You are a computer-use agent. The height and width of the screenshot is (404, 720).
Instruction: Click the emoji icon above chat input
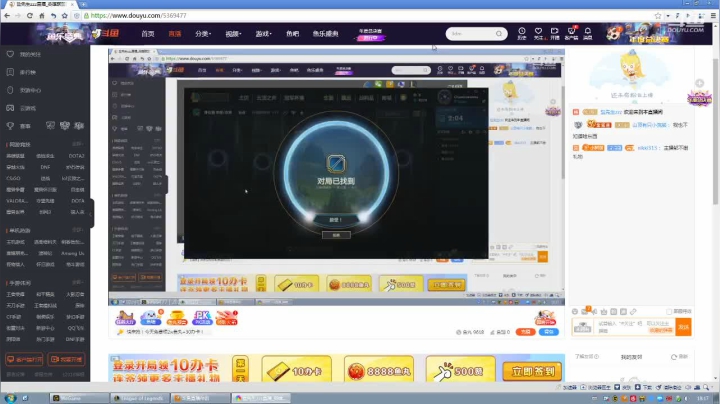(575, 311)
